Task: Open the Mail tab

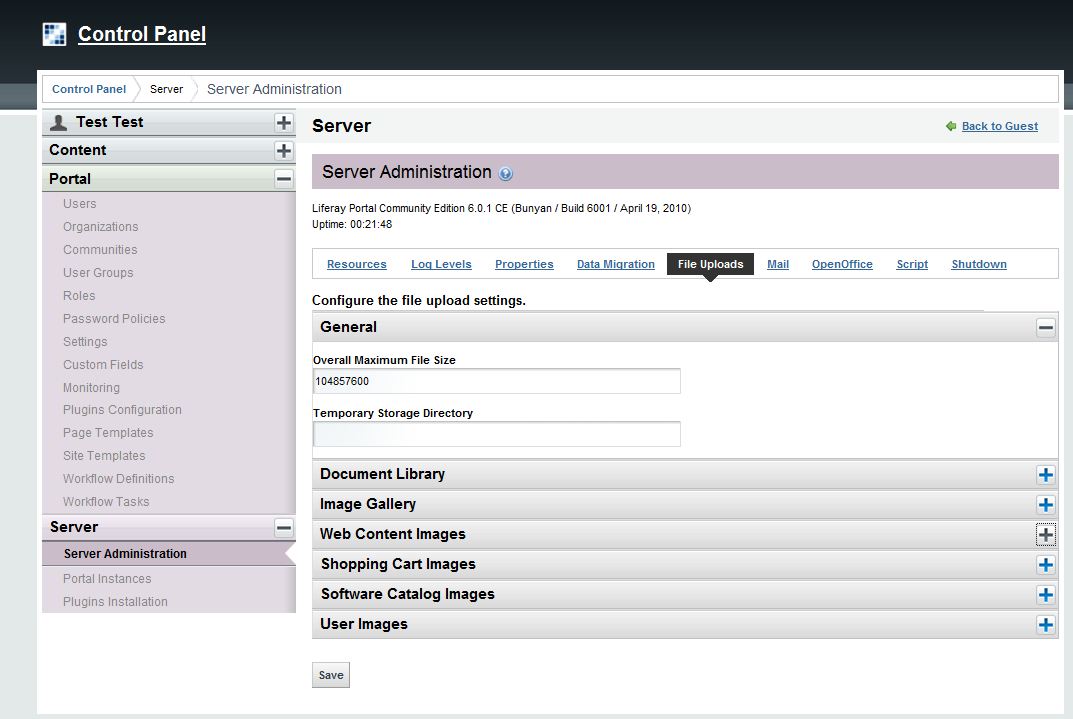Action: click(778, 264)
